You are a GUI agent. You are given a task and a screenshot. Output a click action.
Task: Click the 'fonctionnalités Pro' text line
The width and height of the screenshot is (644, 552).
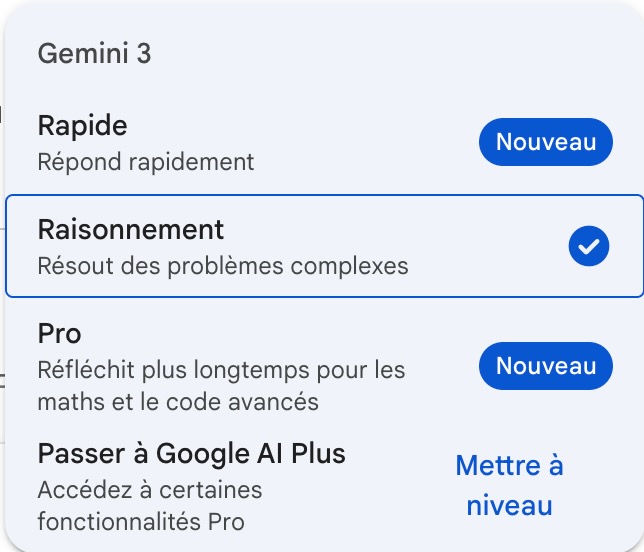pos(140,521)
